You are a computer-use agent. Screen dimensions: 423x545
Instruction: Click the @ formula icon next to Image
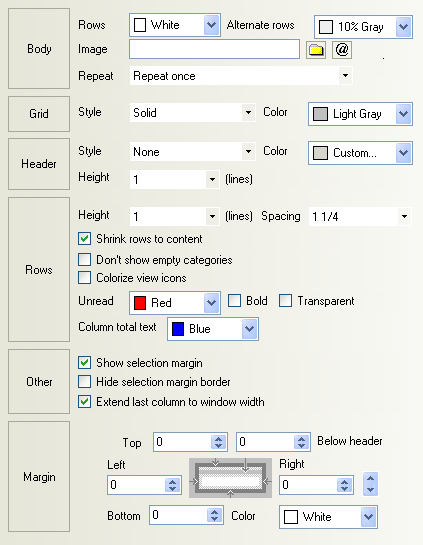pyautogui.click(x=342, y=50)
